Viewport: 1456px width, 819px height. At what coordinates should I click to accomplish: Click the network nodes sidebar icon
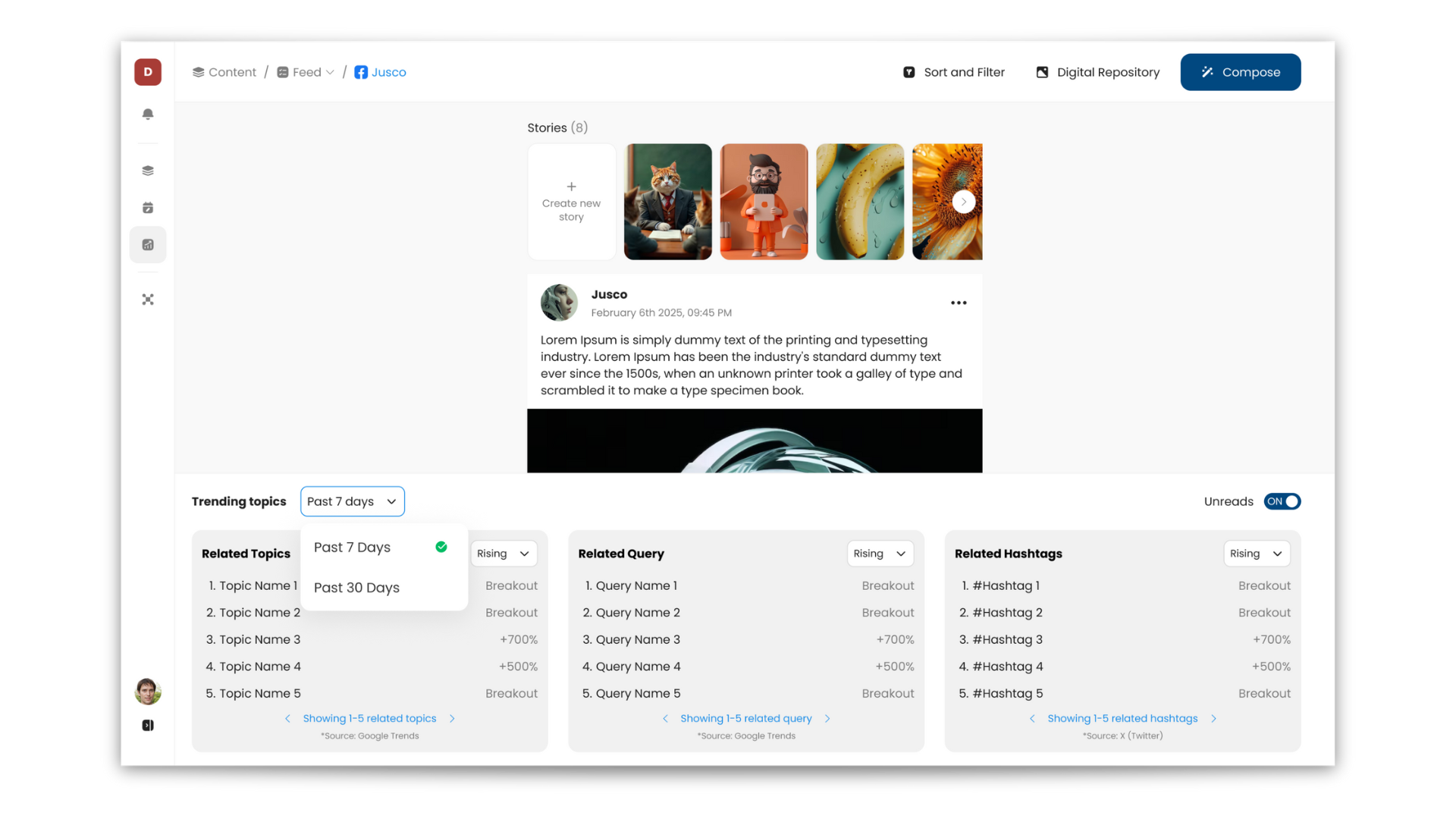[148, 300]
